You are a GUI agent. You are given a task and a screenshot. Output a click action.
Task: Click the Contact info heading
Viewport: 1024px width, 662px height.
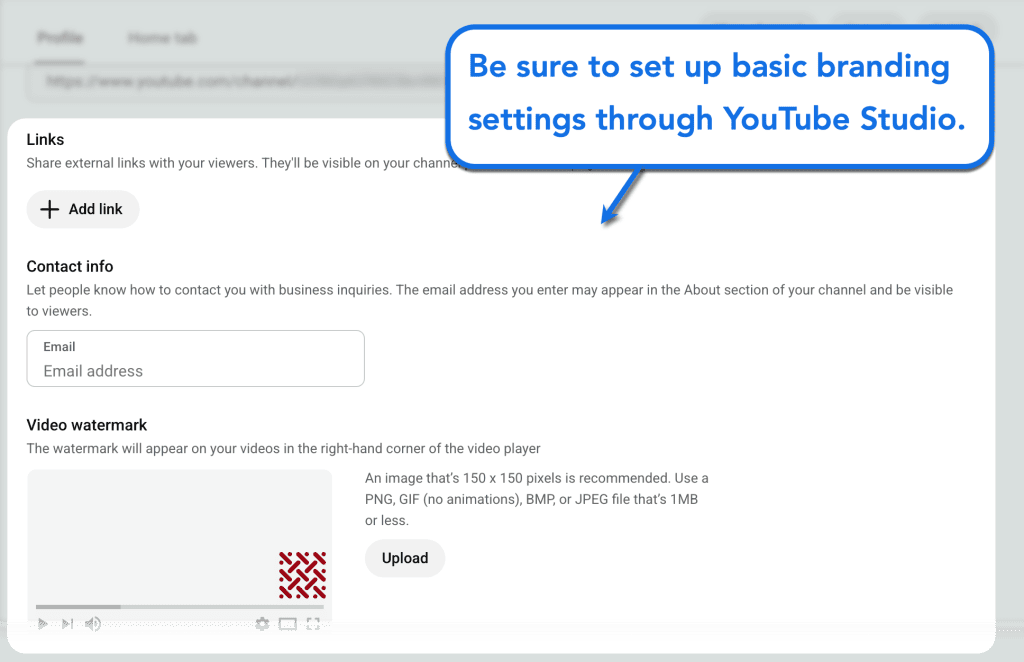coord(70,266)
